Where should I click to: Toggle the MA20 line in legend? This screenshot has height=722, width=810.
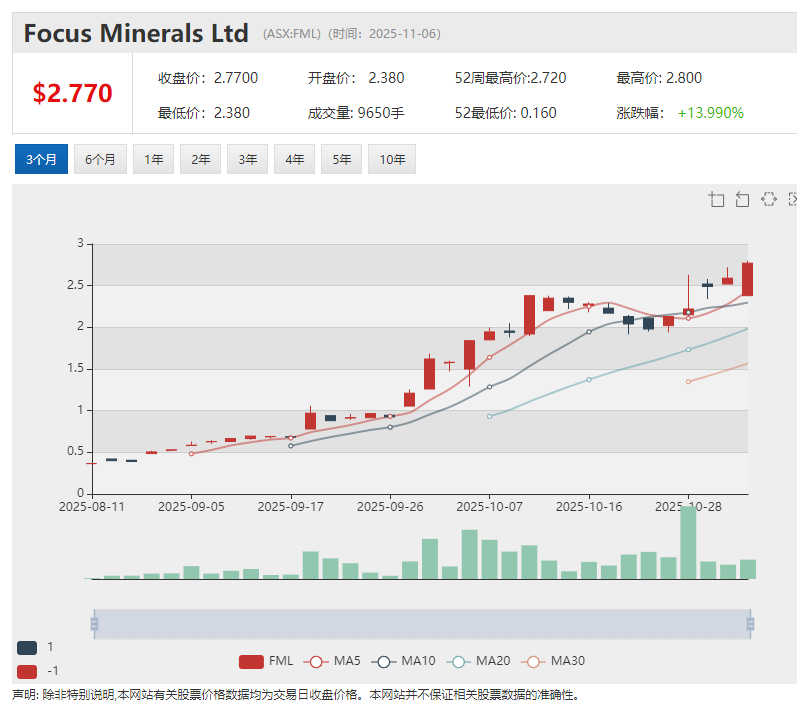click(x=478, y=661)
